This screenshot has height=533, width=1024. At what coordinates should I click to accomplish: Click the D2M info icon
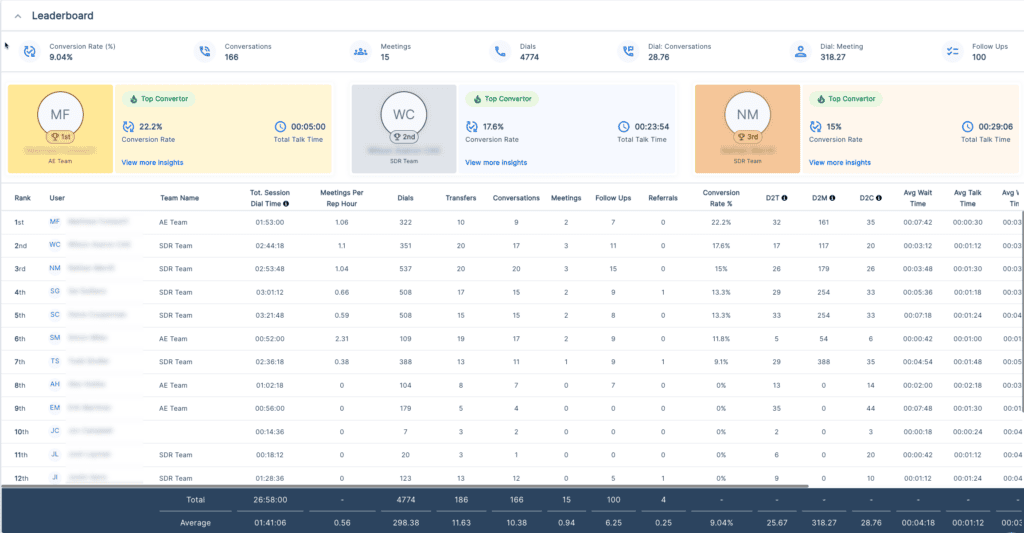coord(832,198)
